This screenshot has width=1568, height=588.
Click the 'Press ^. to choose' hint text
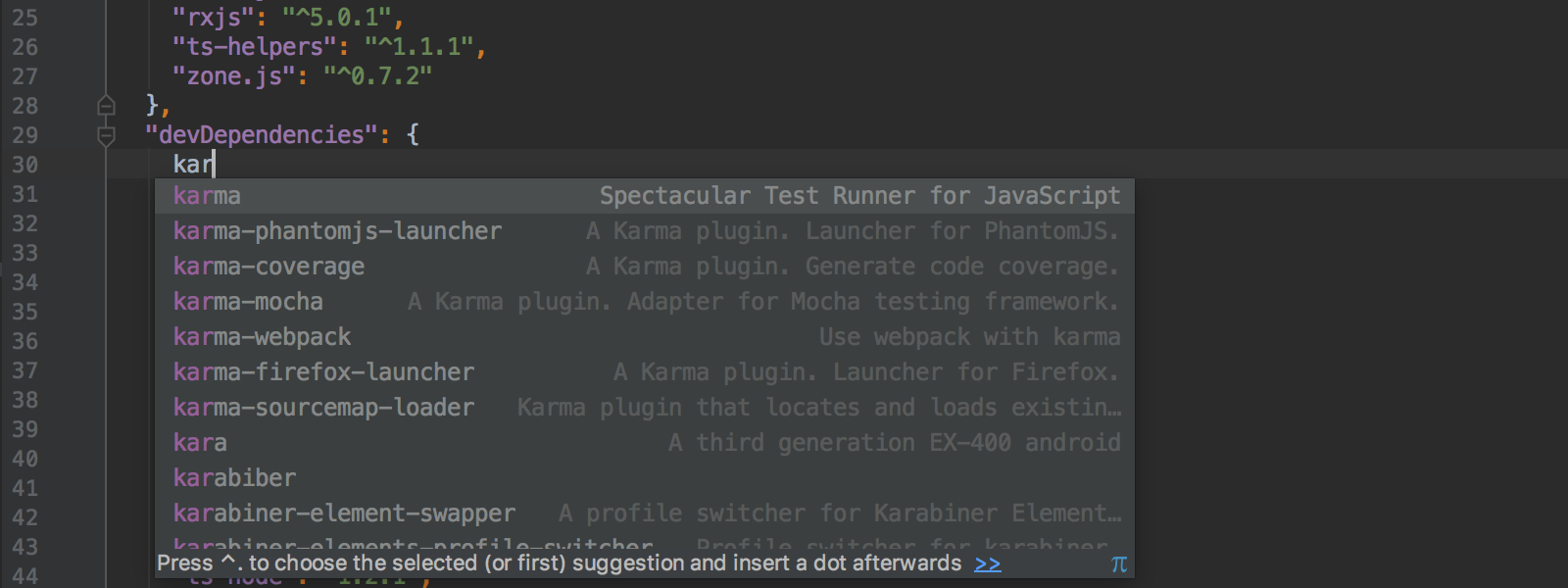point(559,563)
